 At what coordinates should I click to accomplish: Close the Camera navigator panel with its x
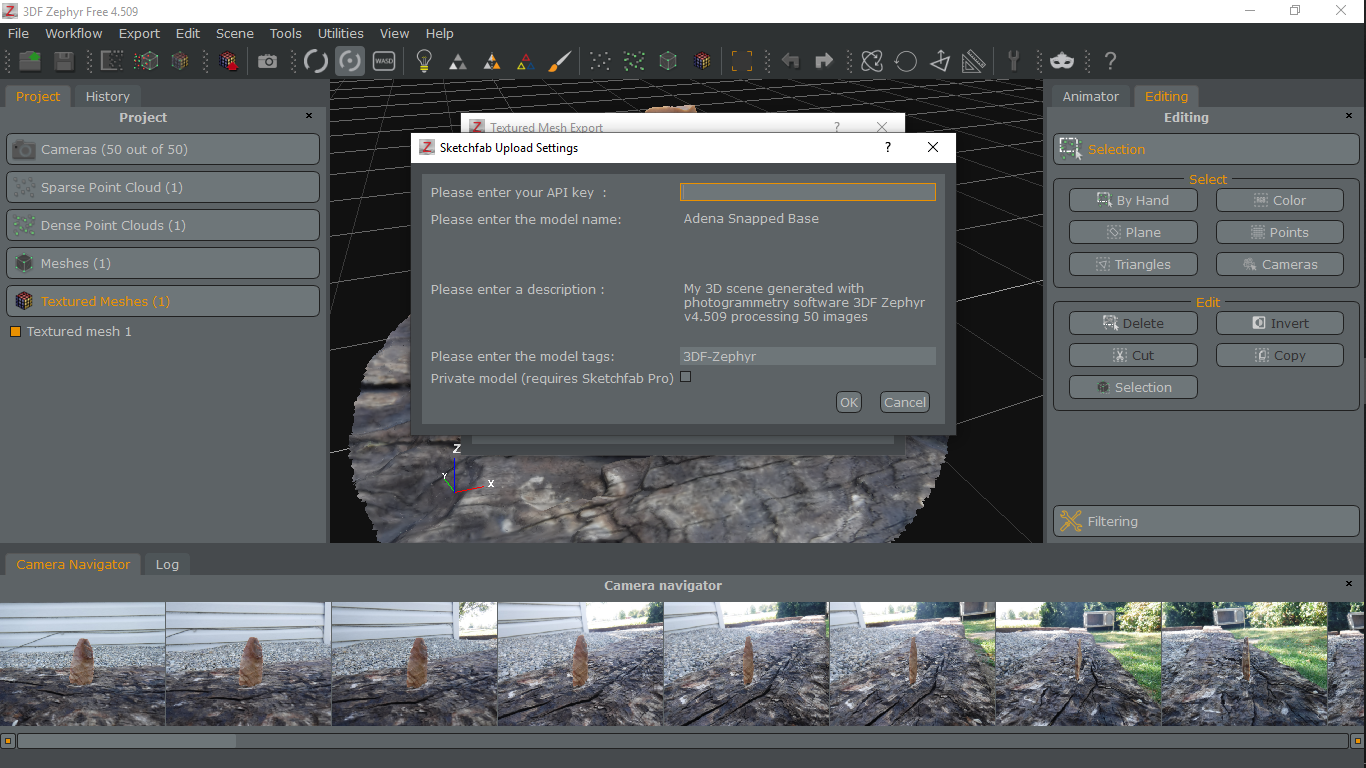pyautogui.click(x=1349, y=584)
